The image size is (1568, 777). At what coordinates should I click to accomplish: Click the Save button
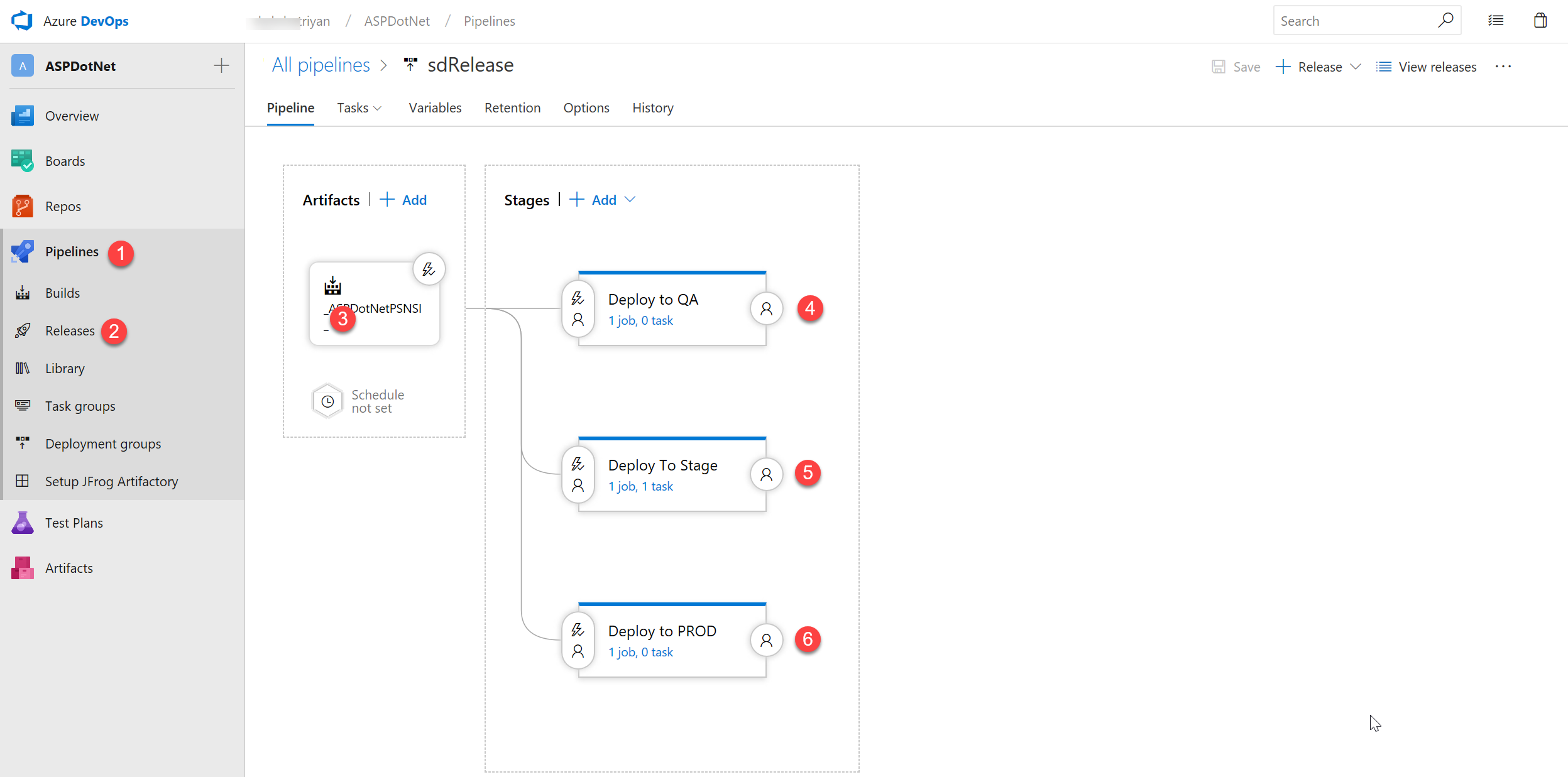point(1236,67)
